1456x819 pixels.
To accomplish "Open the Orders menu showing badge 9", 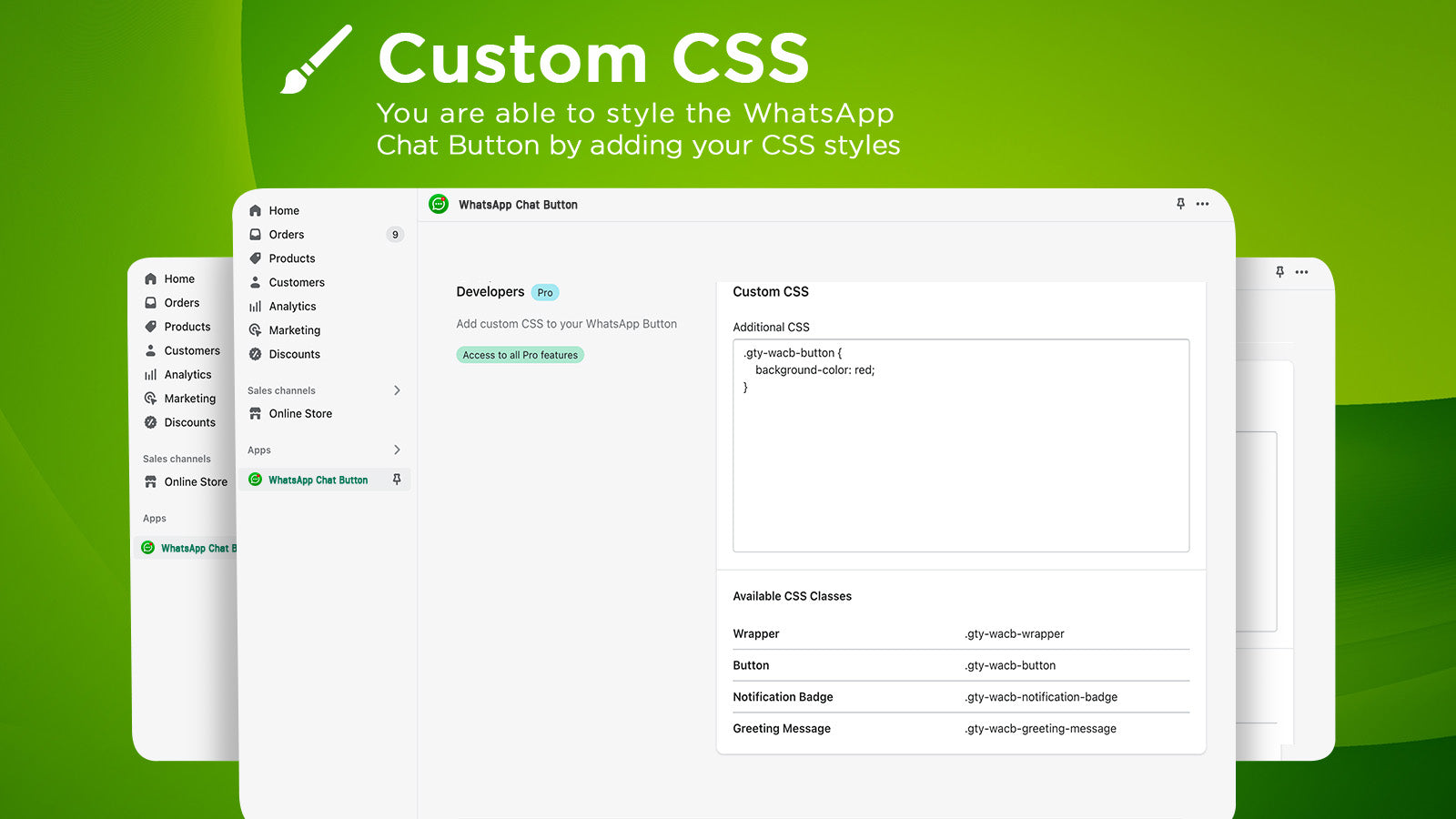I will [x=286, y=234].
